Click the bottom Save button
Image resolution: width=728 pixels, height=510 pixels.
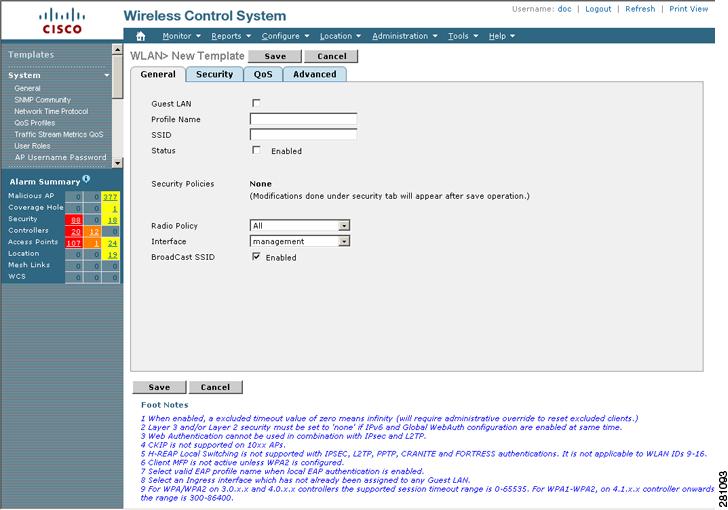(x=159, y=387)
